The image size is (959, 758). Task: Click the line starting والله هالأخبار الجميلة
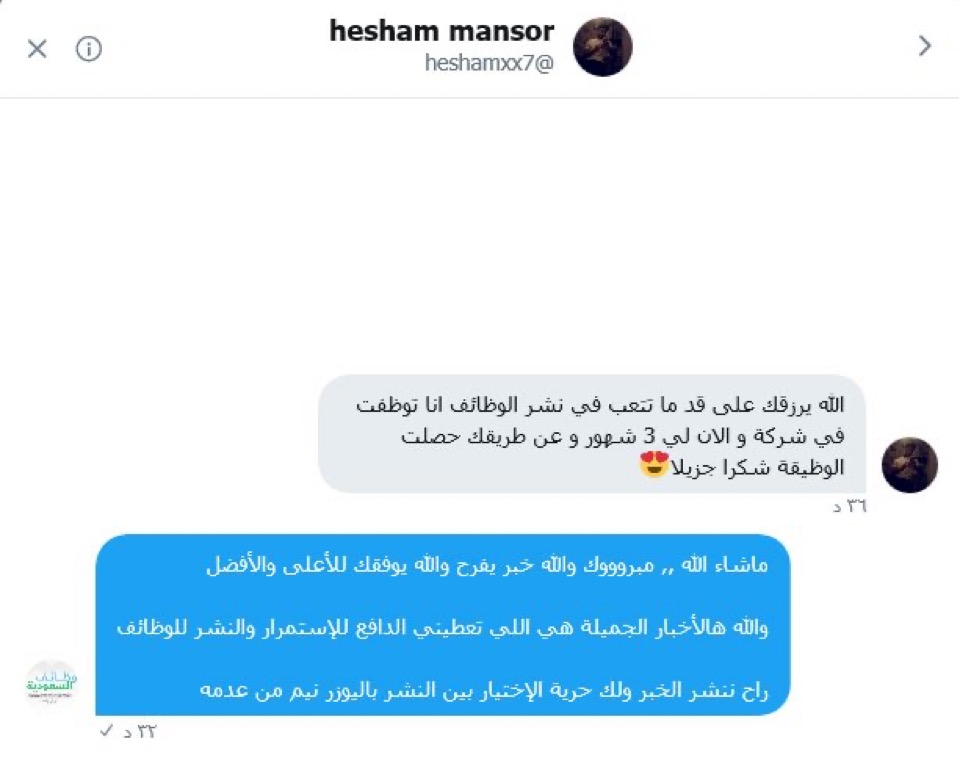442,628
